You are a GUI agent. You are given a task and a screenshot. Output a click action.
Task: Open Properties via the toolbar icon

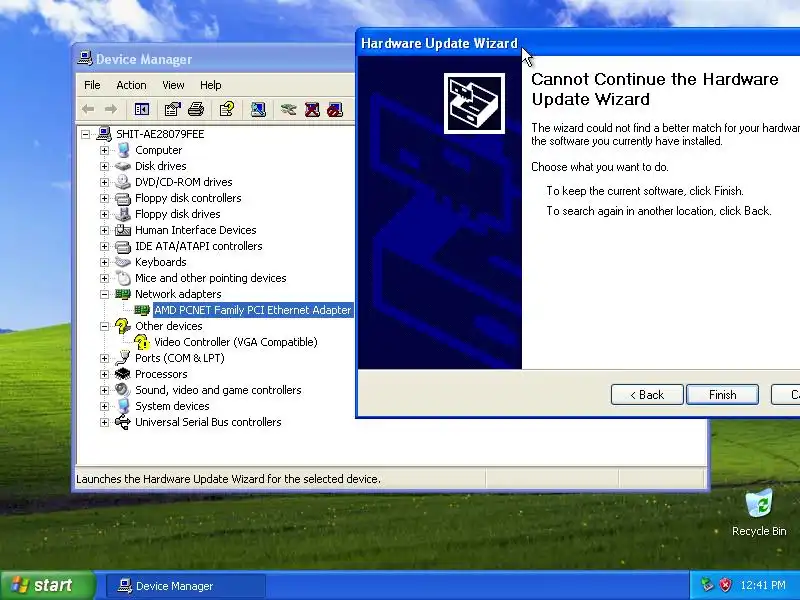click(173, 109)
